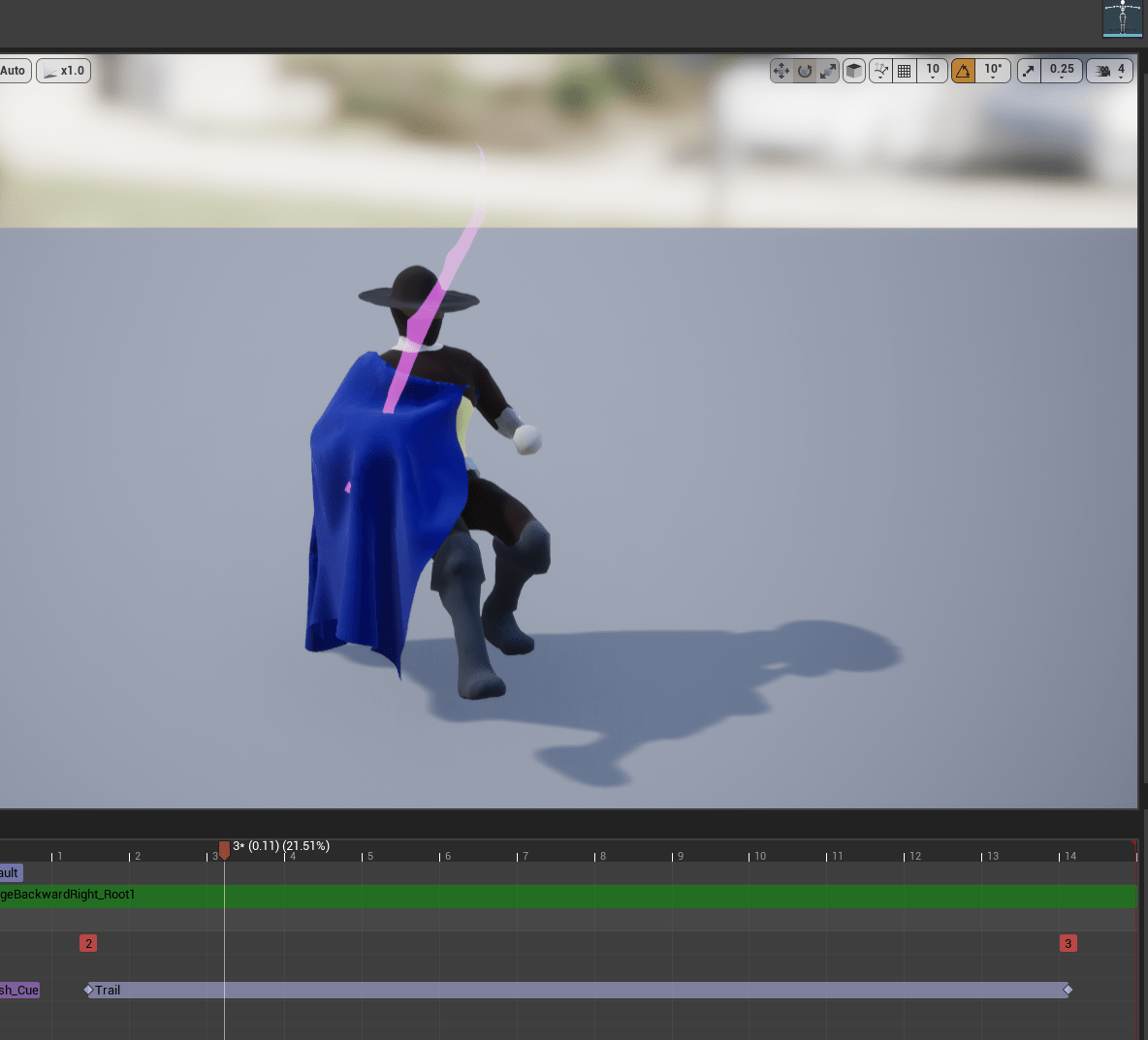Screen dimensions: 1148x1040
Task: Click the timeline playhead scrubber handle
Action: (224, 849)
